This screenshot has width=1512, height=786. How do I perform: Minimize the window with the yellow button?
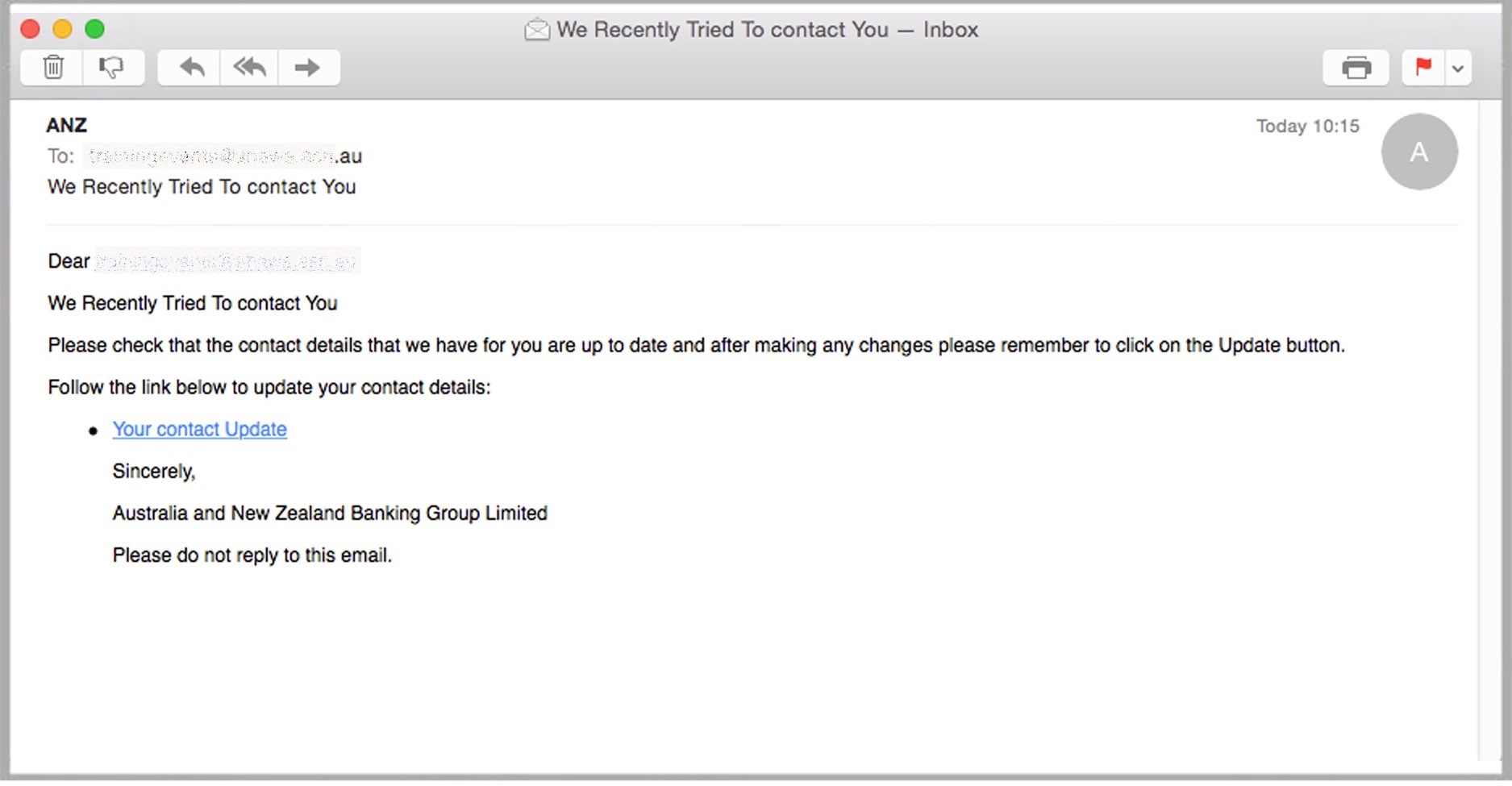tap(62, 28)
